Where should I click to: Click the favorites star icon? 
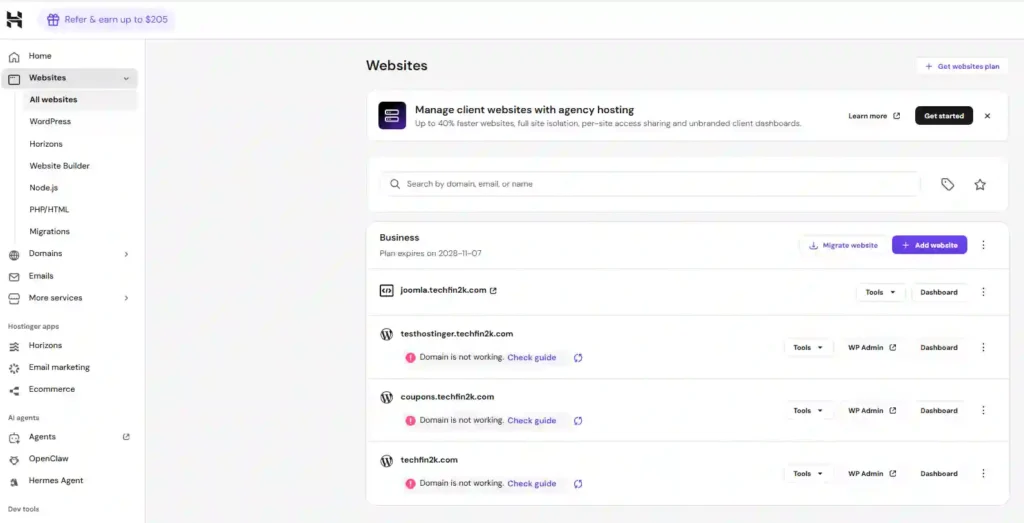point(980,185)
